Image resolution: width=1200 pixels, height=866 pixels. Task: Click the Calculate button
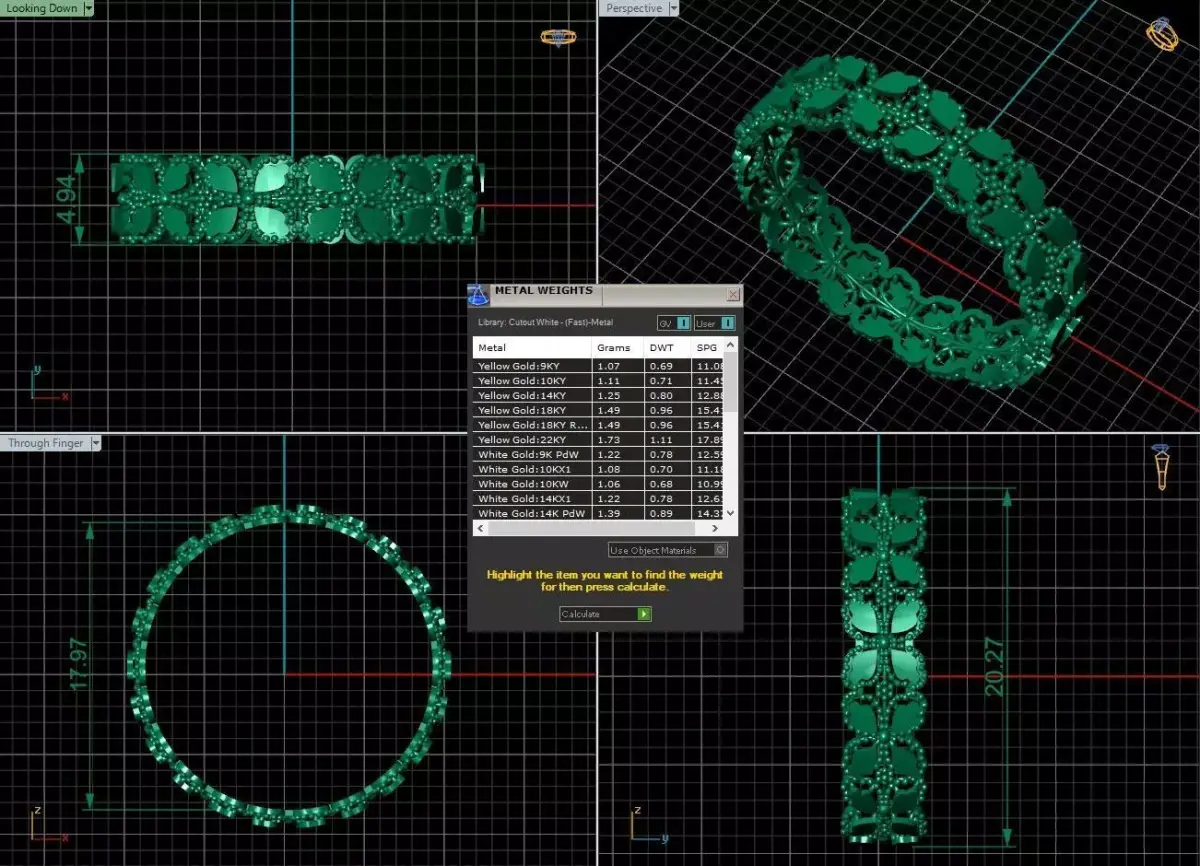click(605, 614)
